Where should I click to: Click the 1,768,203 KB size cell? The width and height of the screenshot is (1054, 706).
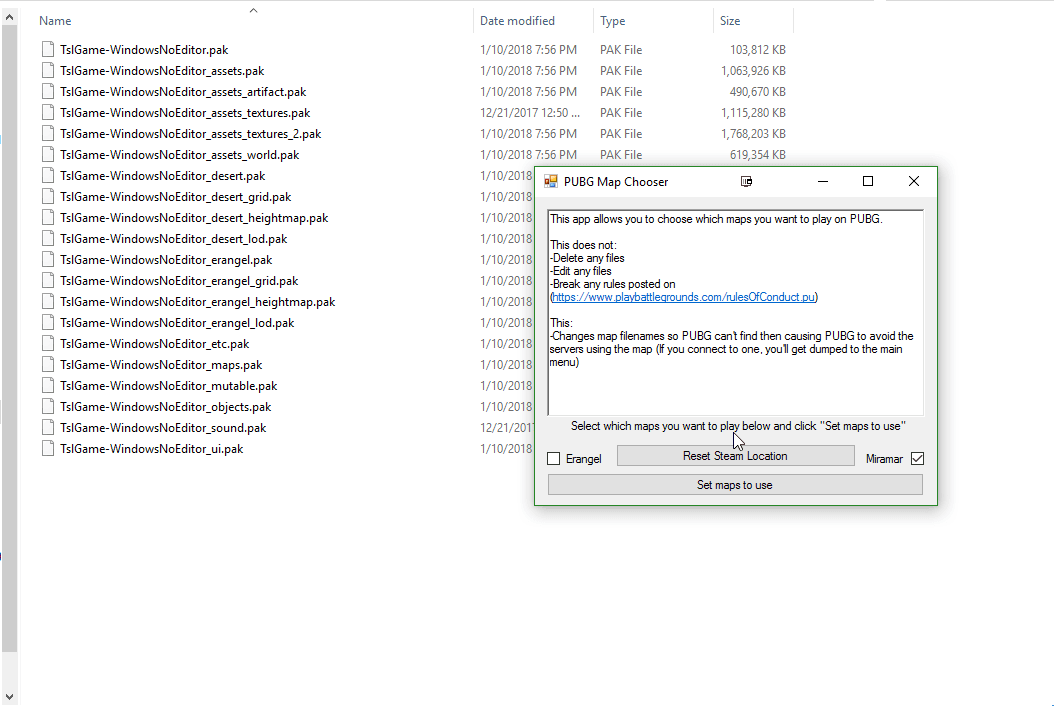[x=753, y=134]
